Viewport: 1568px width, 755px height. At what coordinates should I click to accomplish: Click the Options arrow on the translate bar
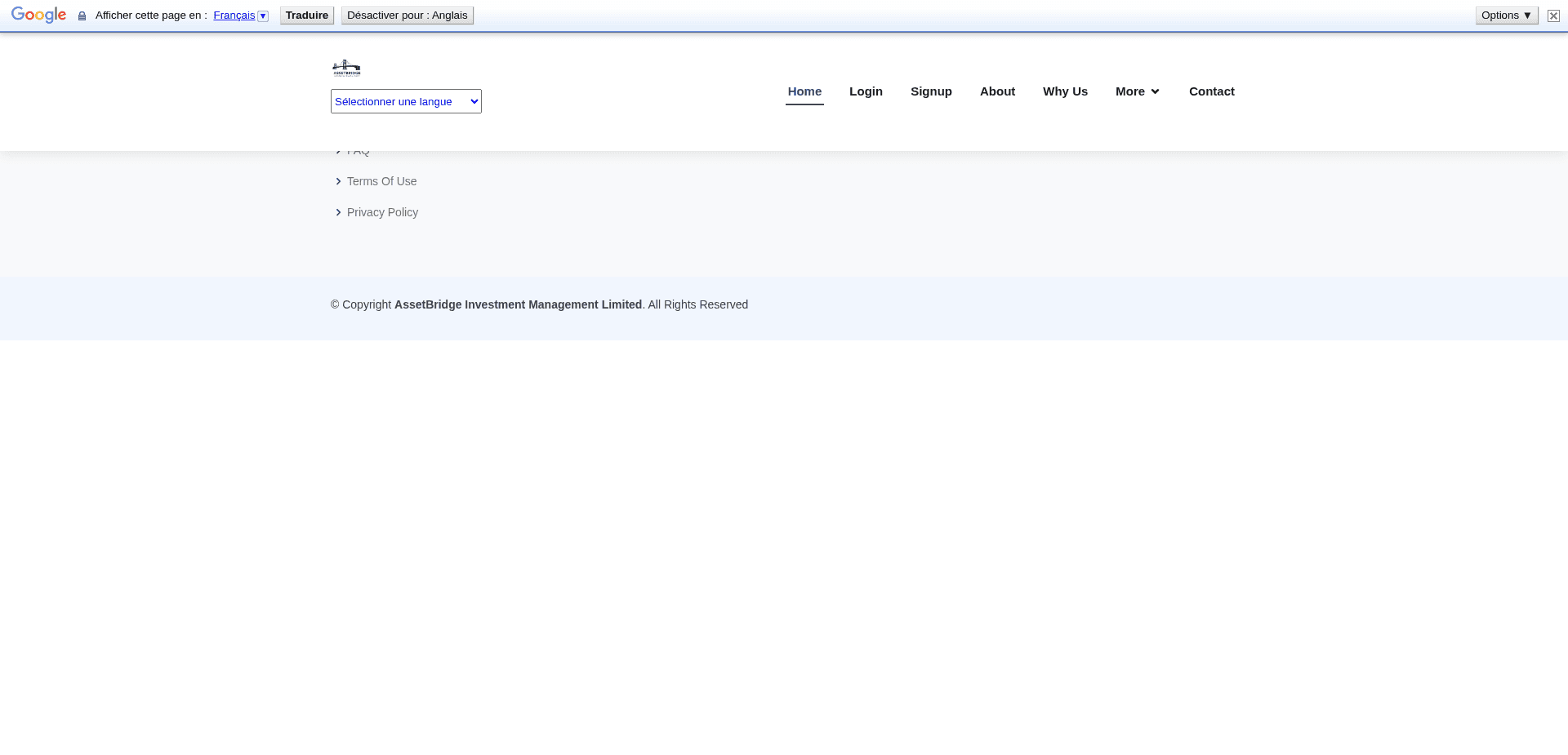pyautogui.click(x=1527, y=15)
